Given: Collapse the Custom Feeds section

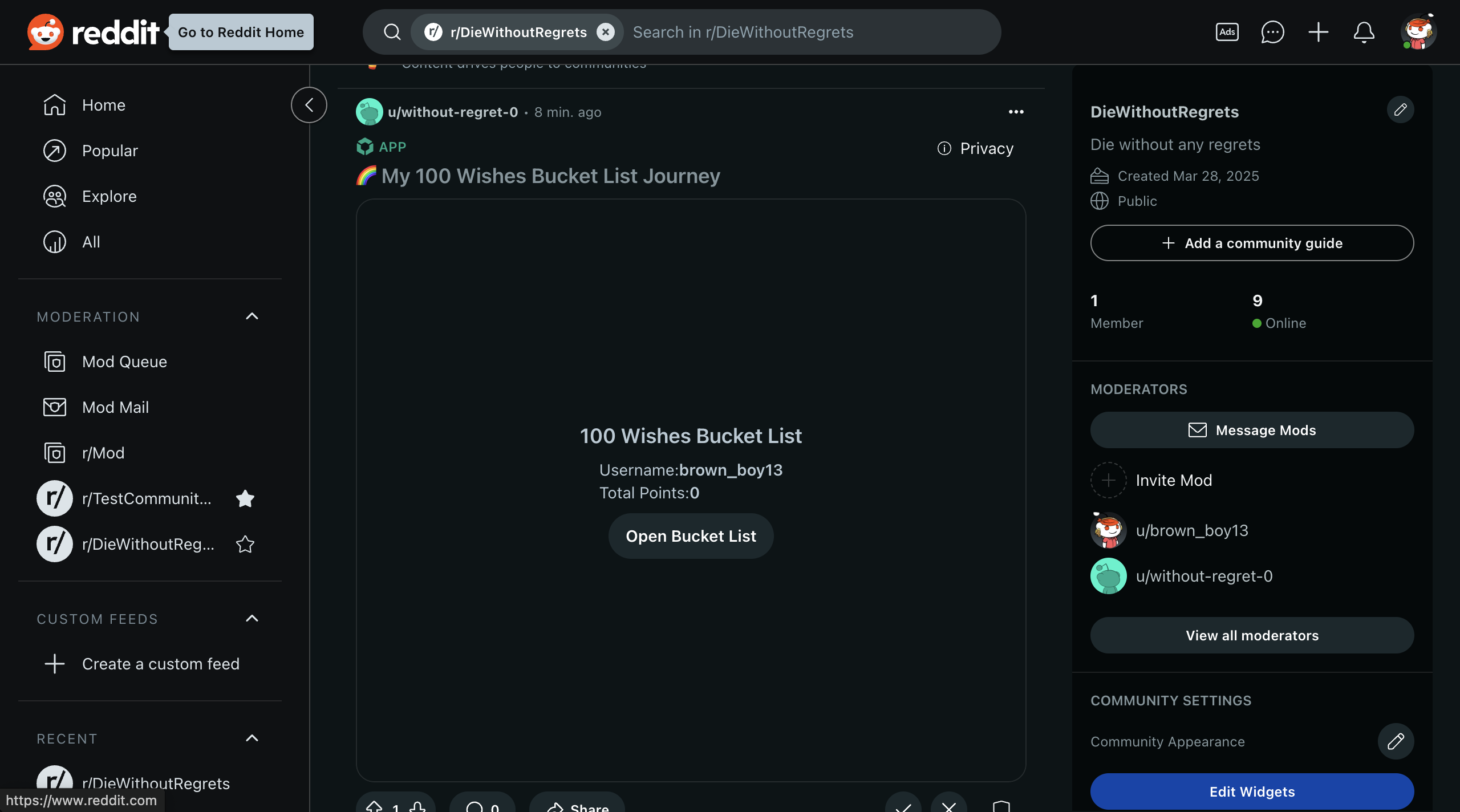Looking at the screenshot, I should click(252, 619).
